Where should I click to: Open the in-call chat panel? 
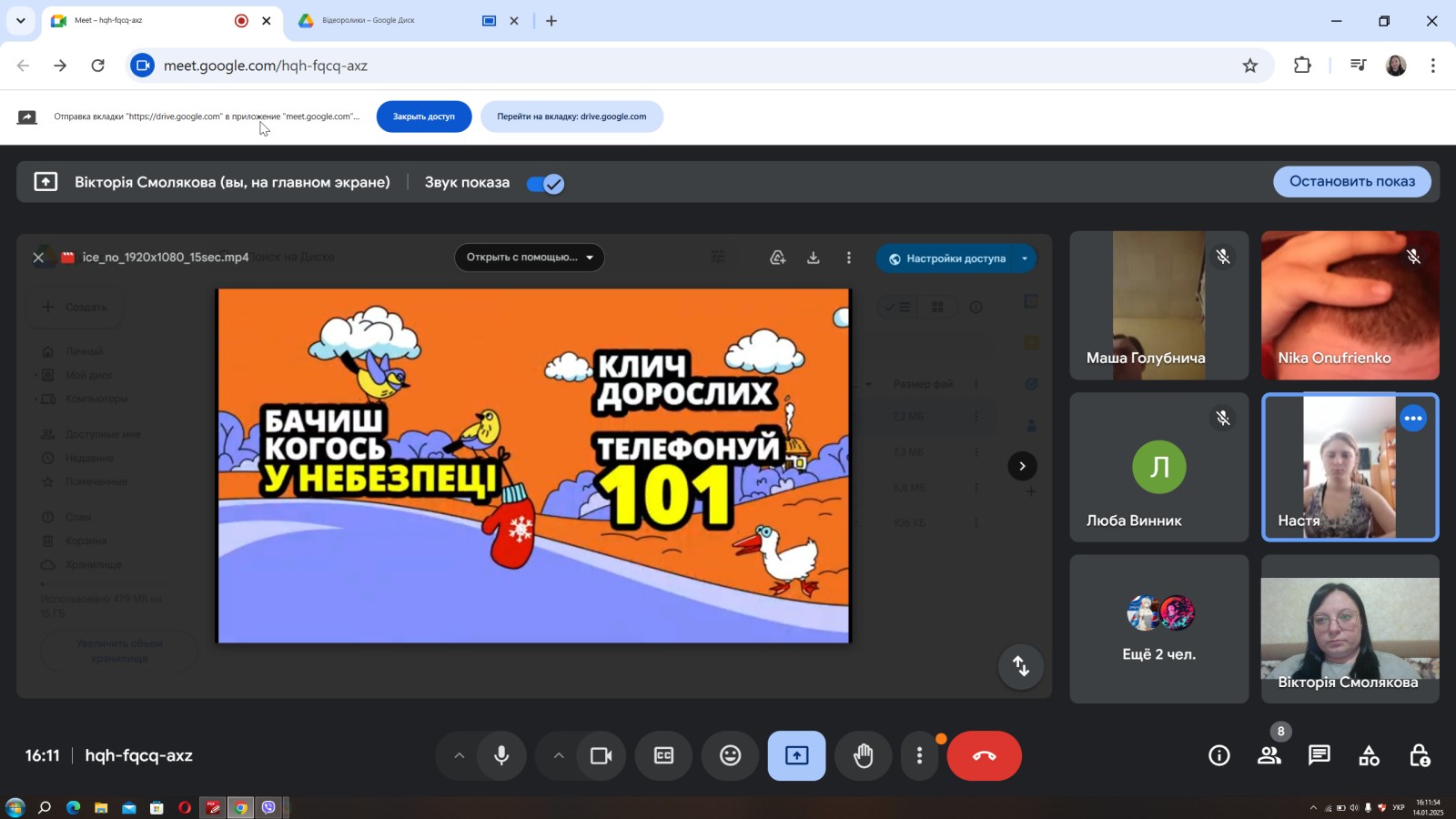coord(1319,755)
